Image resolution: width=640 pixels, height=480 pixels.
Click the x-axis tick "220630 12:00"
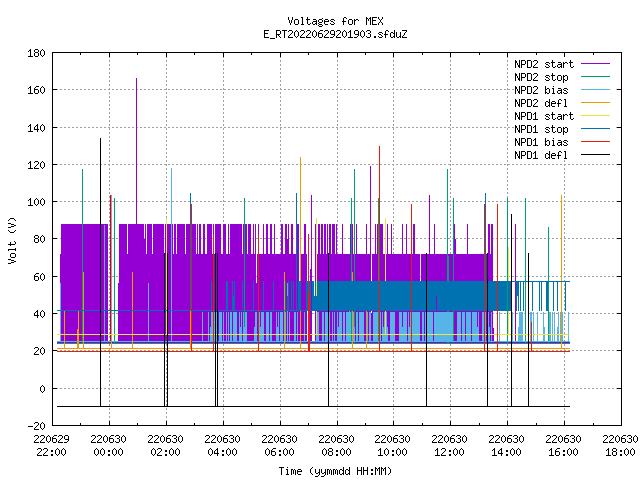tap(450, 446)
